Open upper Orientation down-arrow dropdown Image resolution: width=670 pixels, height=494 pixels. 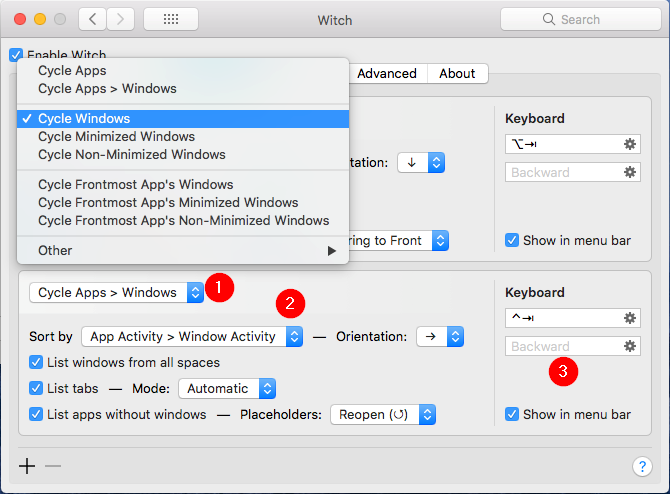point(421,163)
